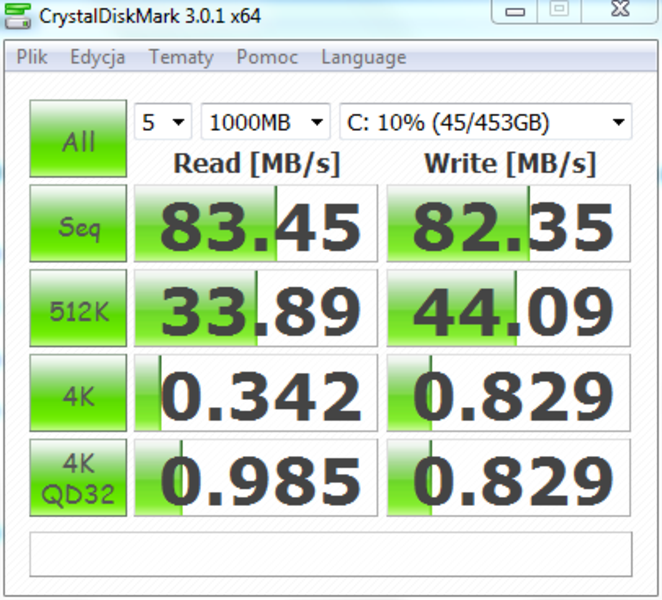Start the 4K benchmark
Screen dimensions: 662x600
coord(78,393)
